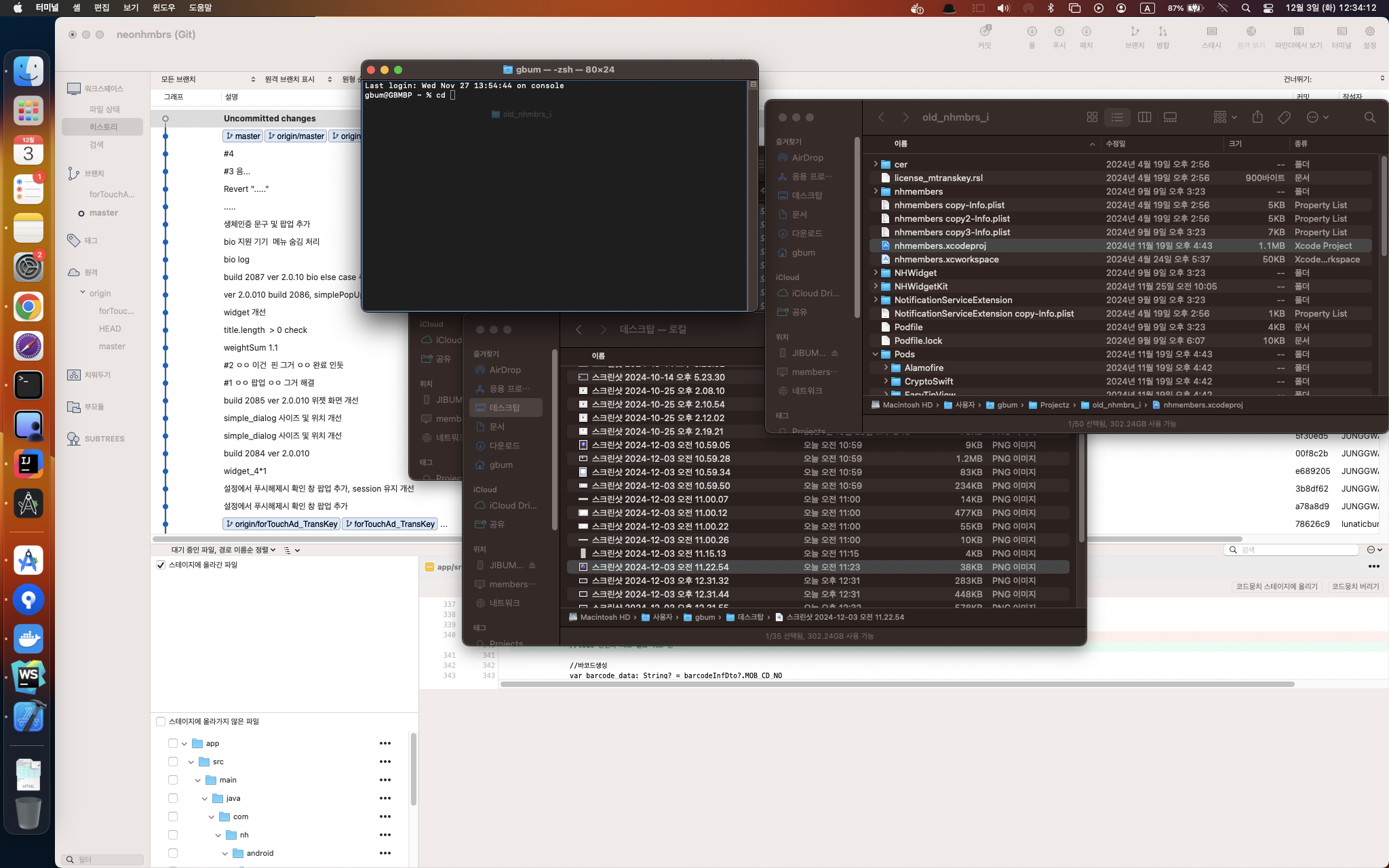This screenshot has width=1389, height=868.
Task: Open the Stash (스태시) toolbar icon
Action: tap(1211, 32)
